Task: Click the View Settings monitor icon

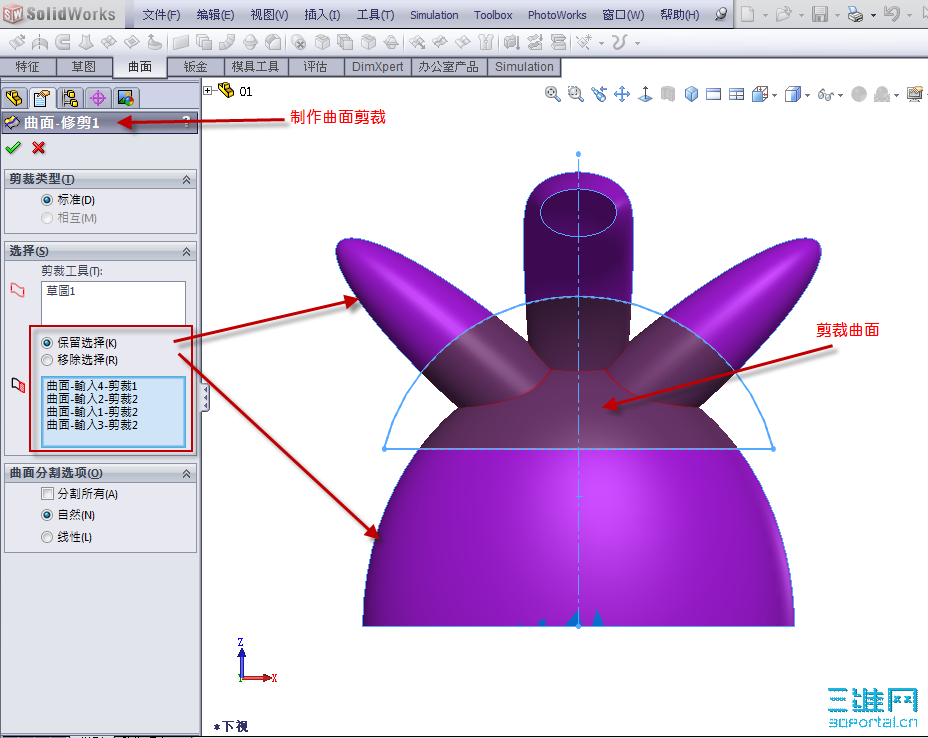Action: point(915,94)
